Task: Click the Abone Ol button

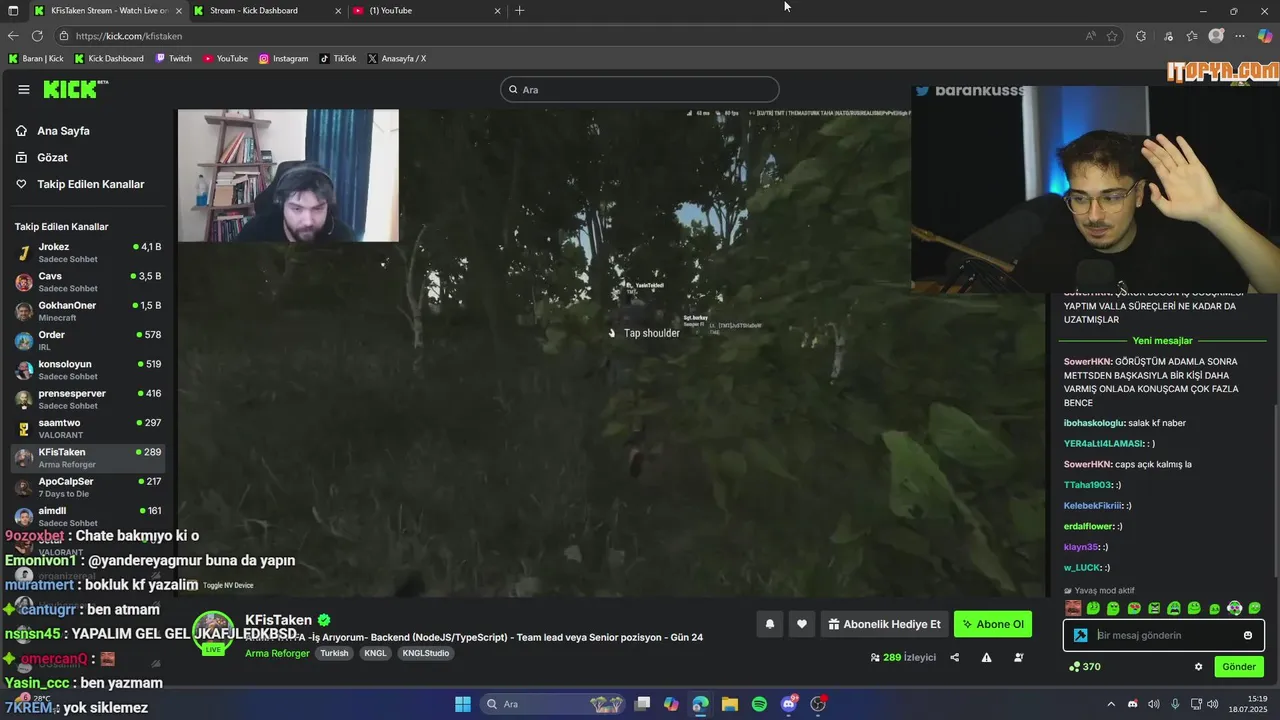Action: (993, 624)
